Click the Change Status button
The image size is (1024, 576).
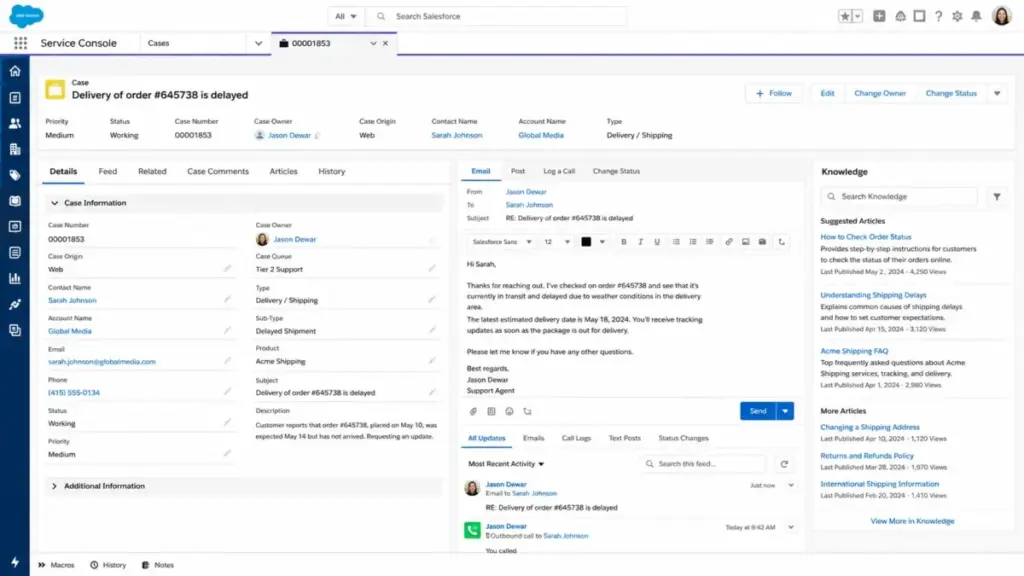(x=951, y=93)
